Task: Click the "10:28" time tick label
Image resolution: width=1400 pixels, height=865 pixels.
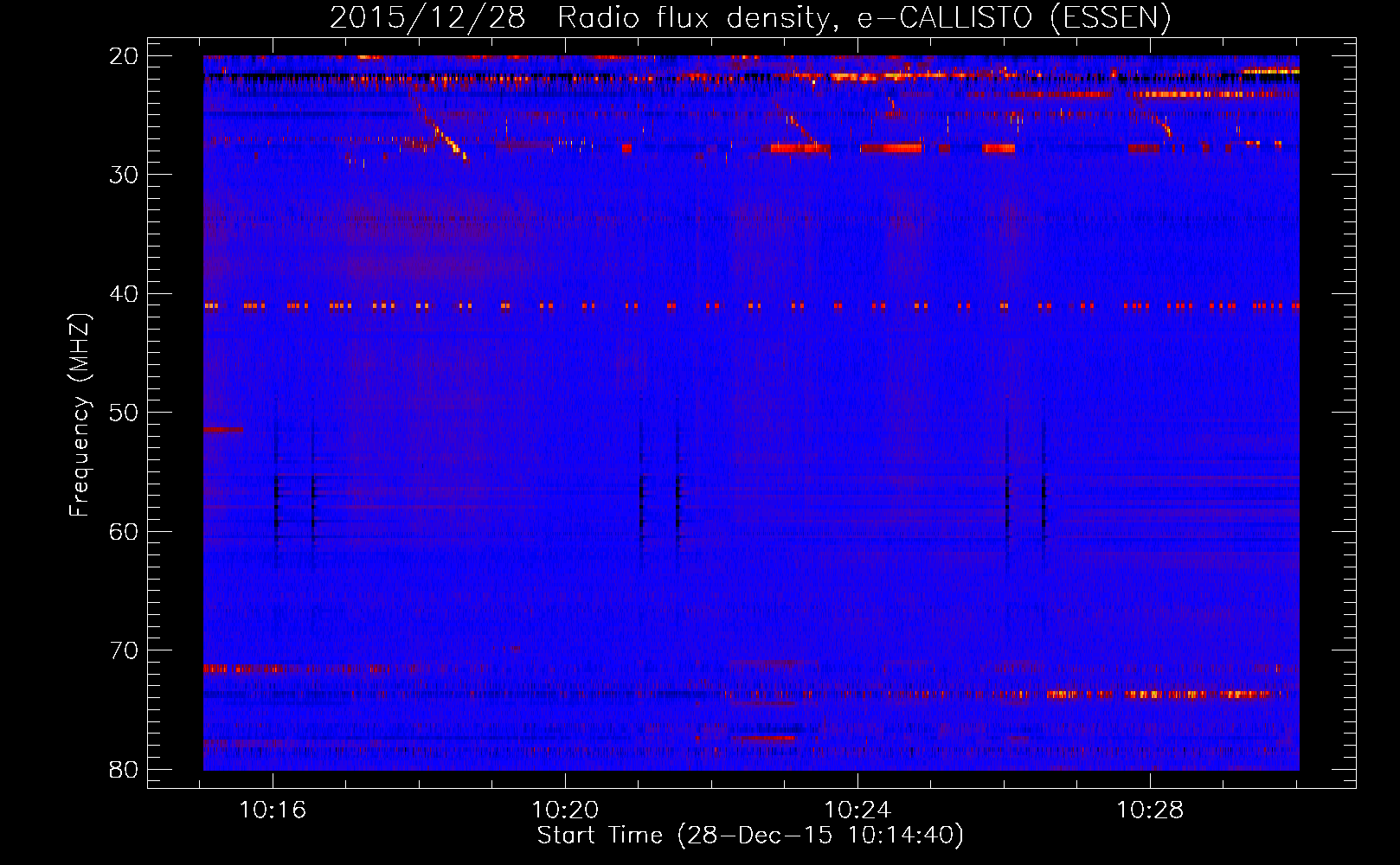Action: (1150, 811)
